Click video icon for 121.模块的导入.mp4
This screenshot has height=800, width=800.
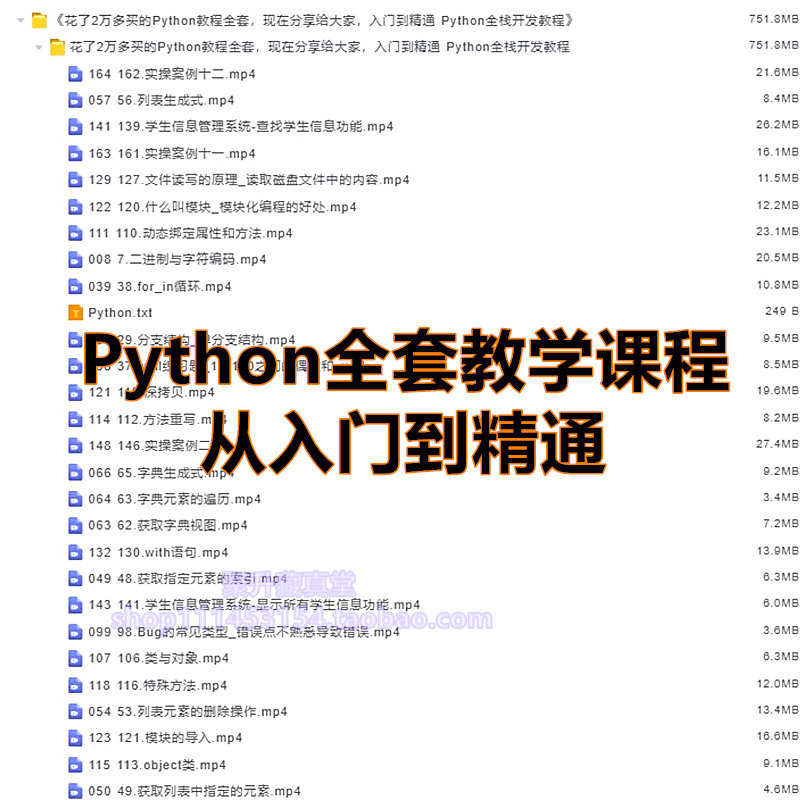75,738
